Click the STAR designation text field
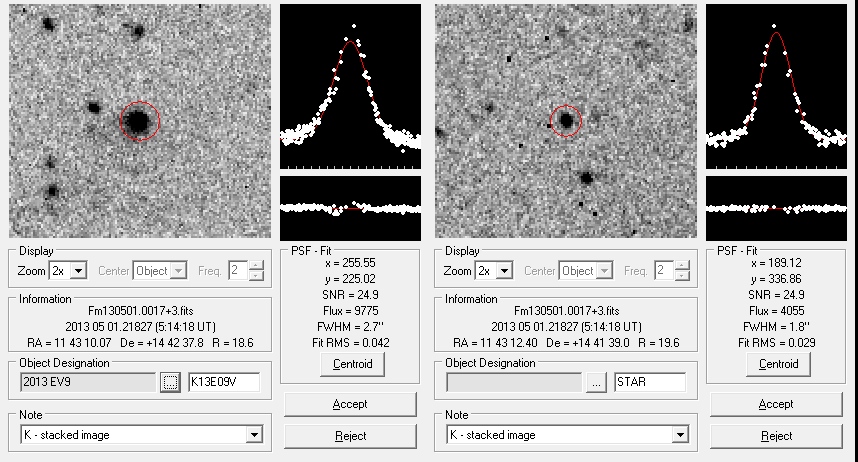The width and height of the screenshot is (858, 462). pyautogui.click(x=649, y=382)
